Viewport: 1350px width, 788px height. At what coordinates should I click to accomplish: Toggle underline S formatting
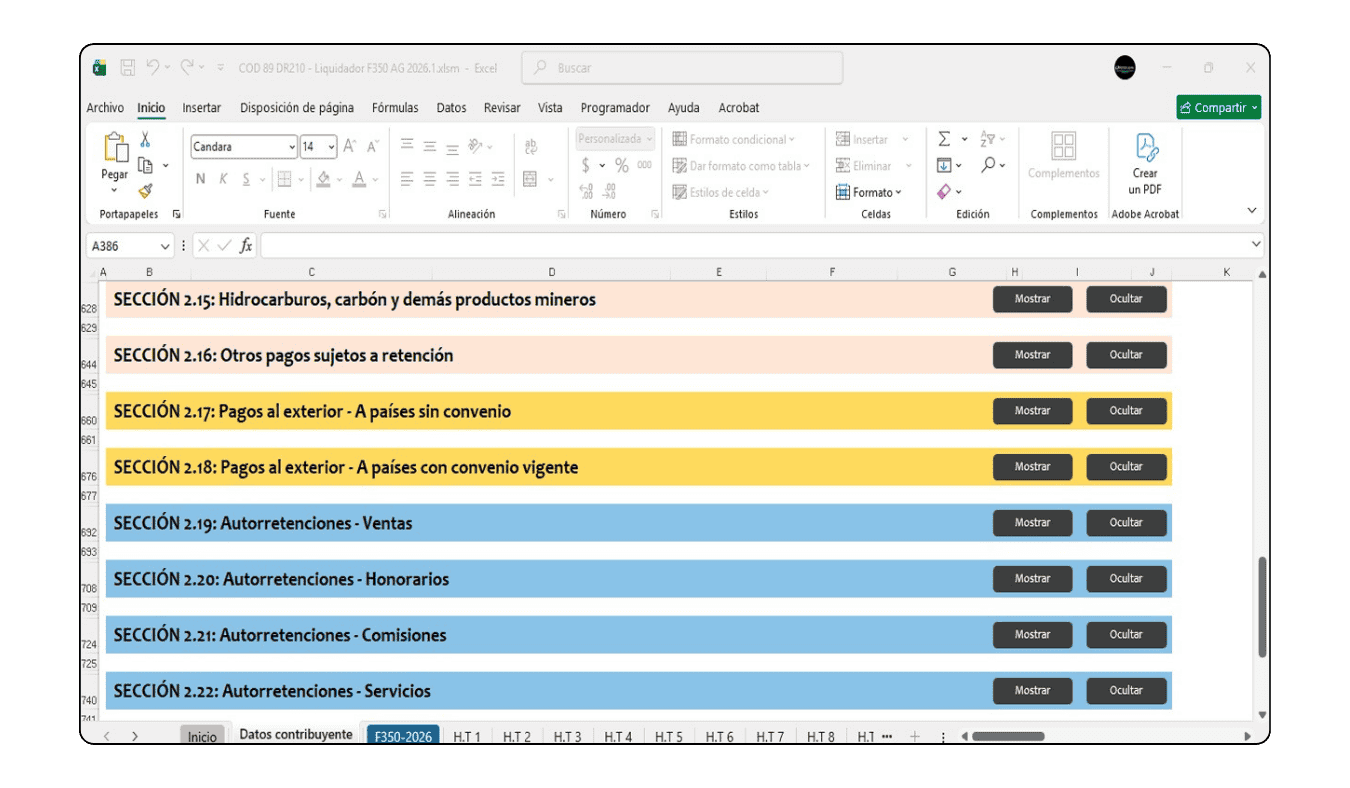(x=246, y=179)
